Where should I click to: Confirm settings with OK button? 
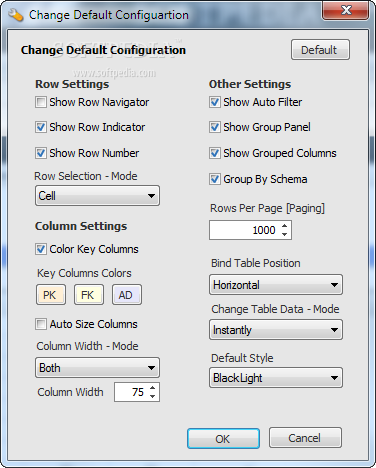click(x=223, y=439)
